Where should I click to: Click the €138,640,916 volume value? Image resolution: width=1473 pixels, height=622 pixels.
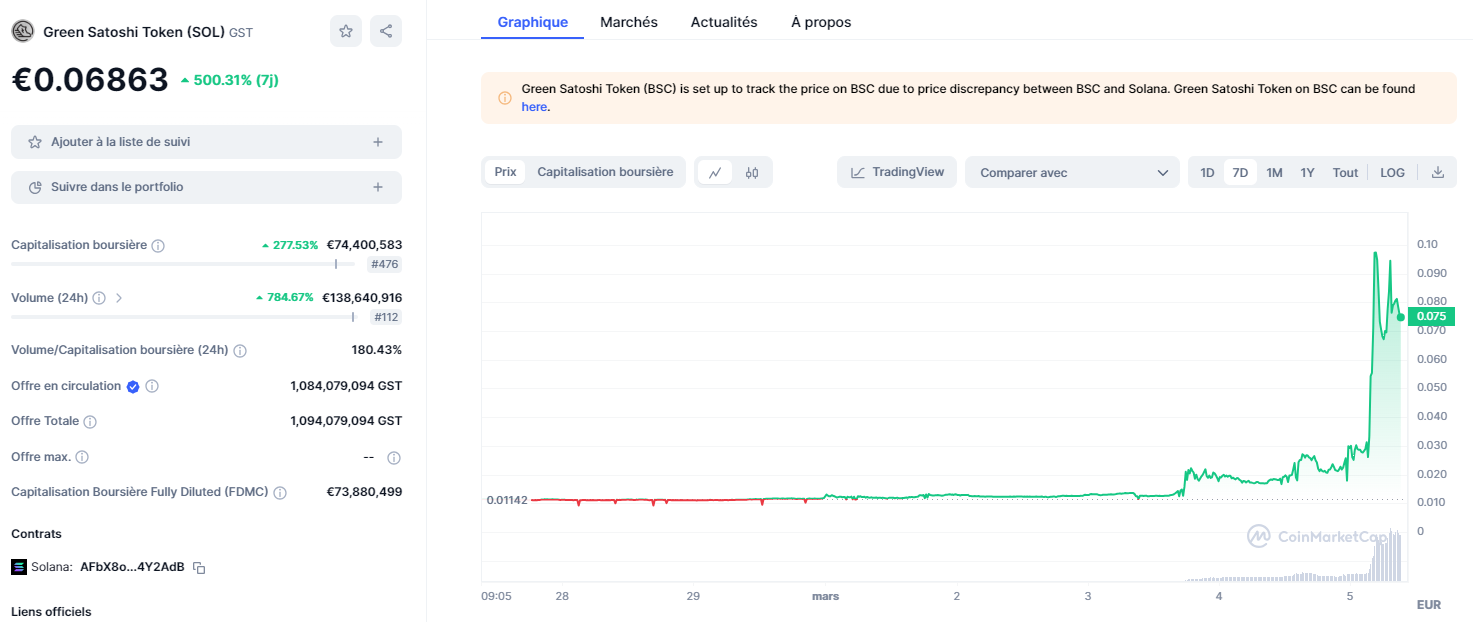[x=362, y=297]
